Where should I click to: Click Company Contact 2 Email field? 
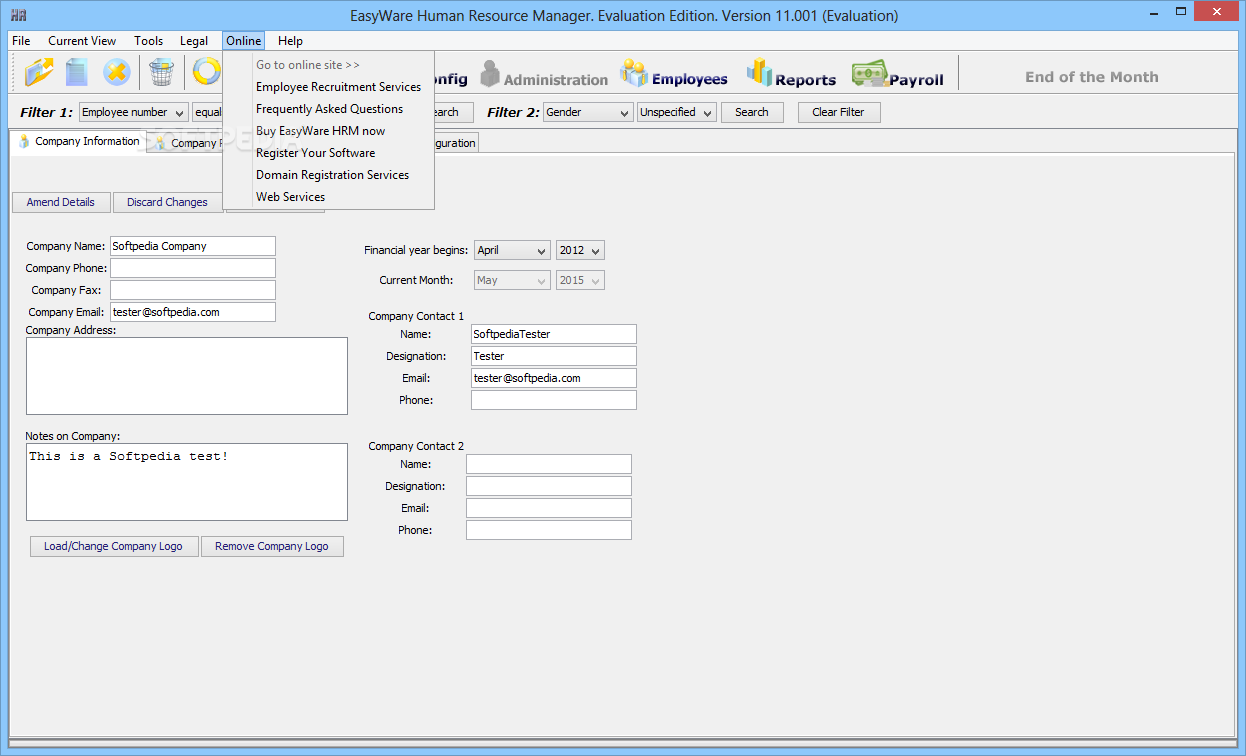pyautogui.click(x=549, y=508)
